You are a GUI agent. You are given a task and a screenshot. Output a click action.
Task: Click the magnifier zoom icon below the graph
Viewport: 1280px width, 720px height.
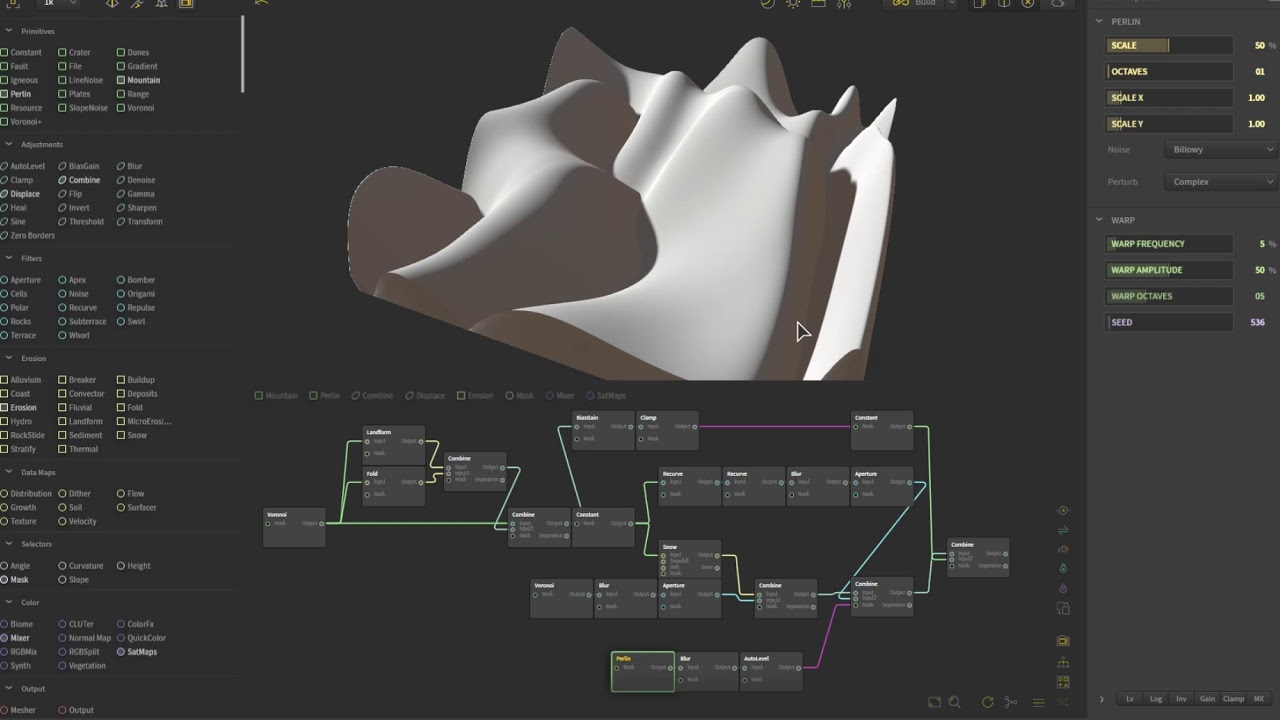(x=954, y=702)
